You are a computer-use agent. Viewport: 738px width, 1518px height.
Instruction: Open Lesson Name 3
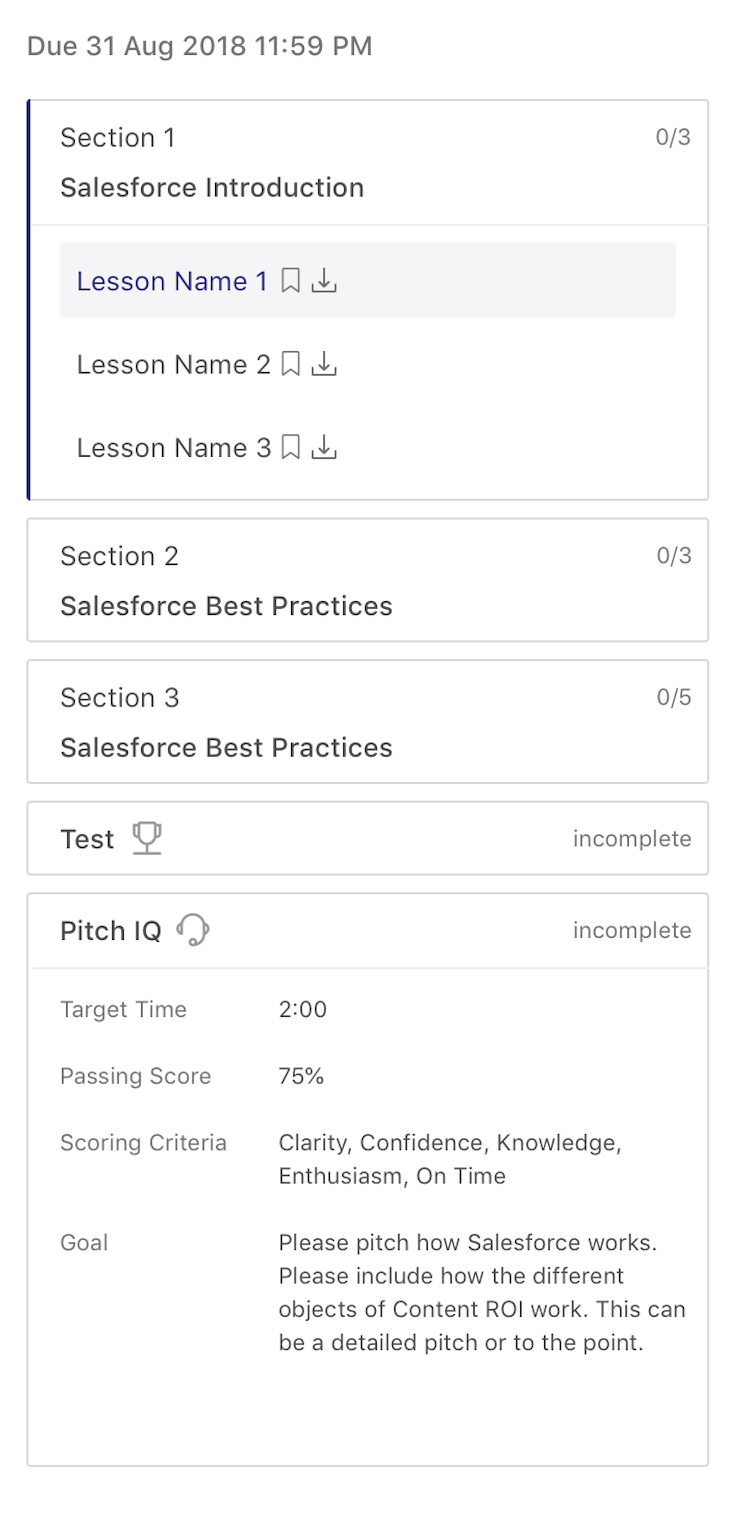(x=173, y=447)
